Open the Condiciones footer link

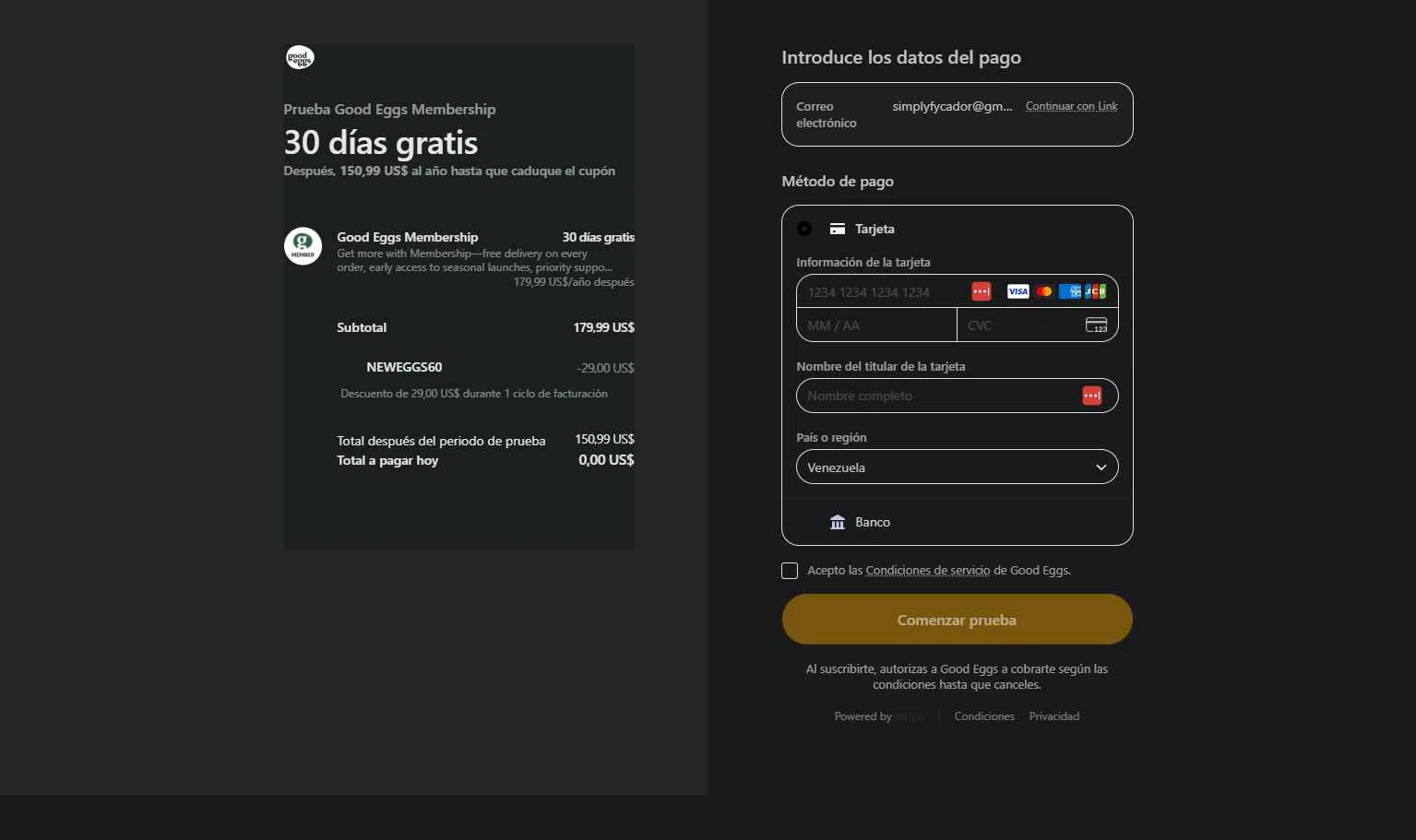coord(984,716)
